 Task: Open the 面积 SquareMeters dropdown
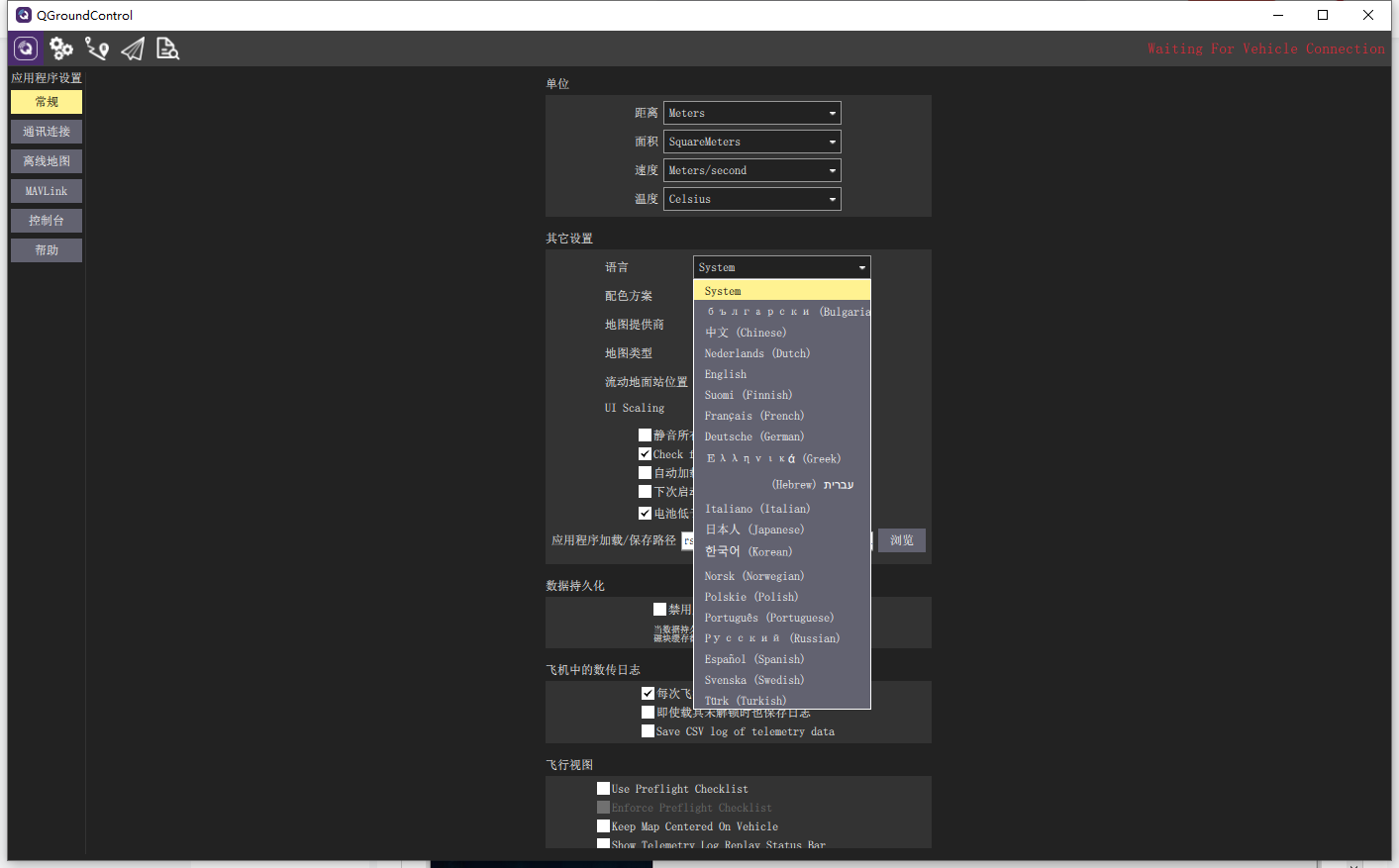(x=752, y=142)
